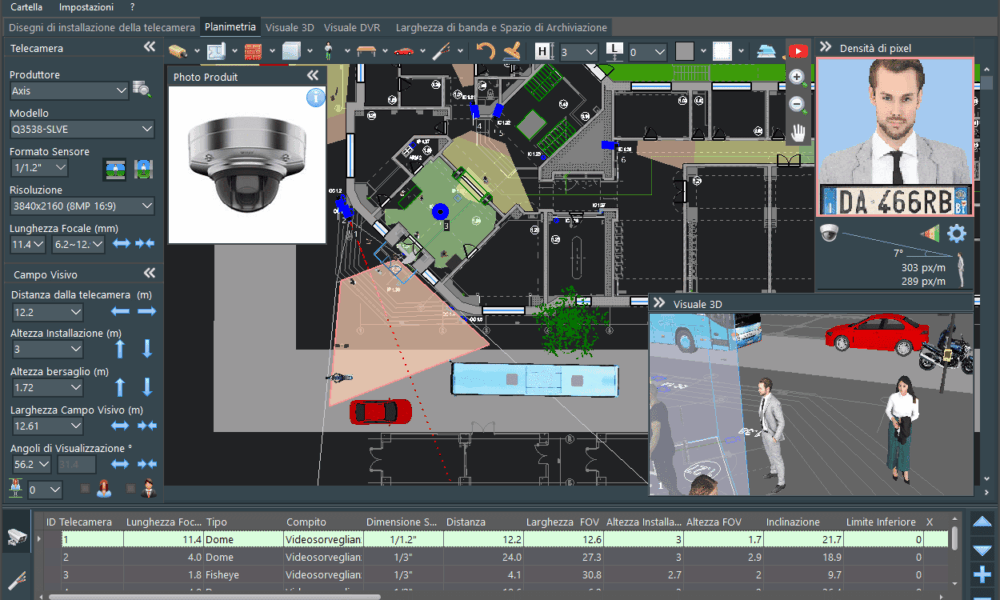Screen dimensions: 1000x600
Task: Collapse the Telecamera panel
Action: pos(150,47)
